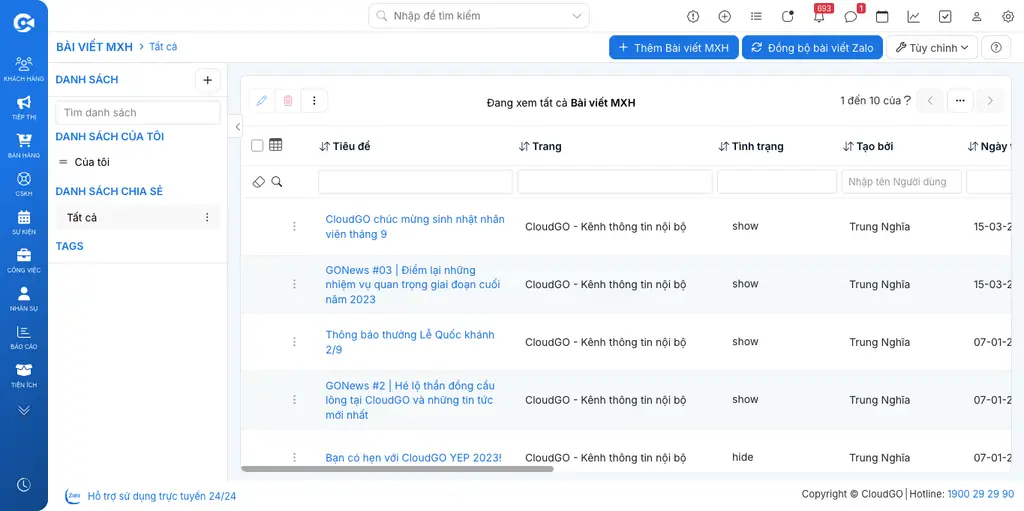Open the Sự kiện calendar module
This screenshot has width=1024, height=511.
(x=24, y=222)
